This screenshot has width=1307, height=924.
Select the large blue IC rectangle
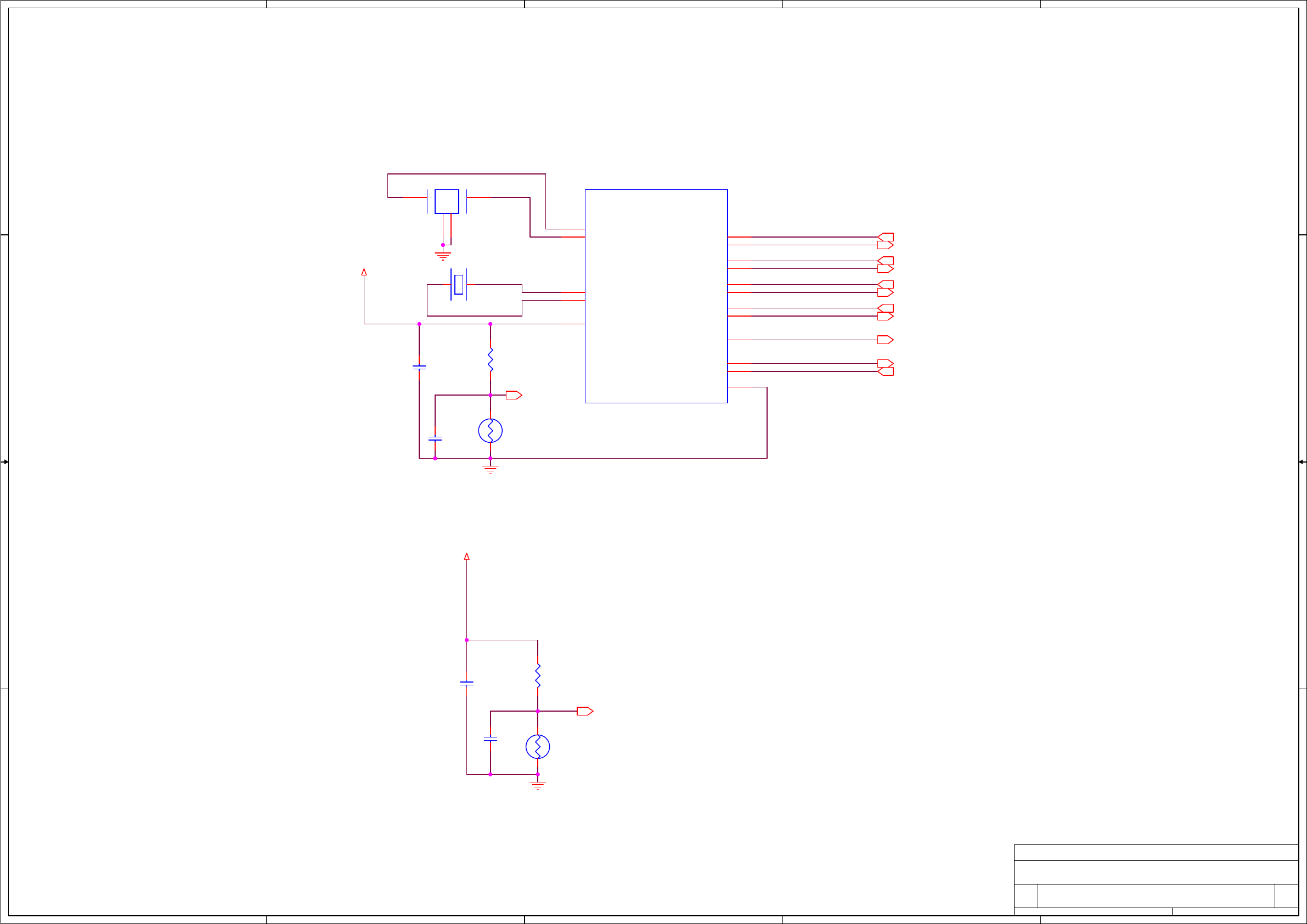[x=656, y=296]
